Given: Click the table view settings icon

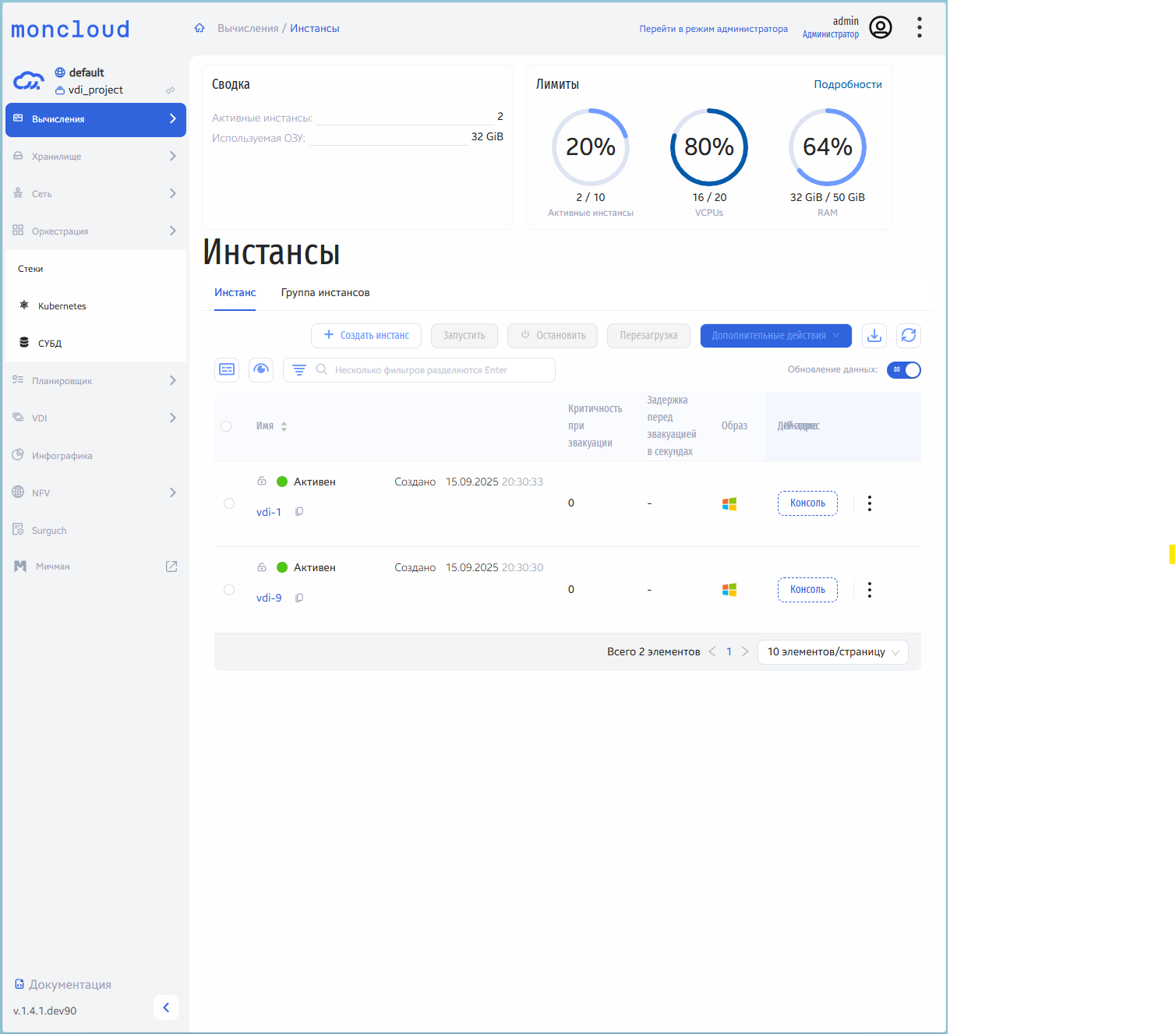Looking at the screenshot, I should pos(227,370).
